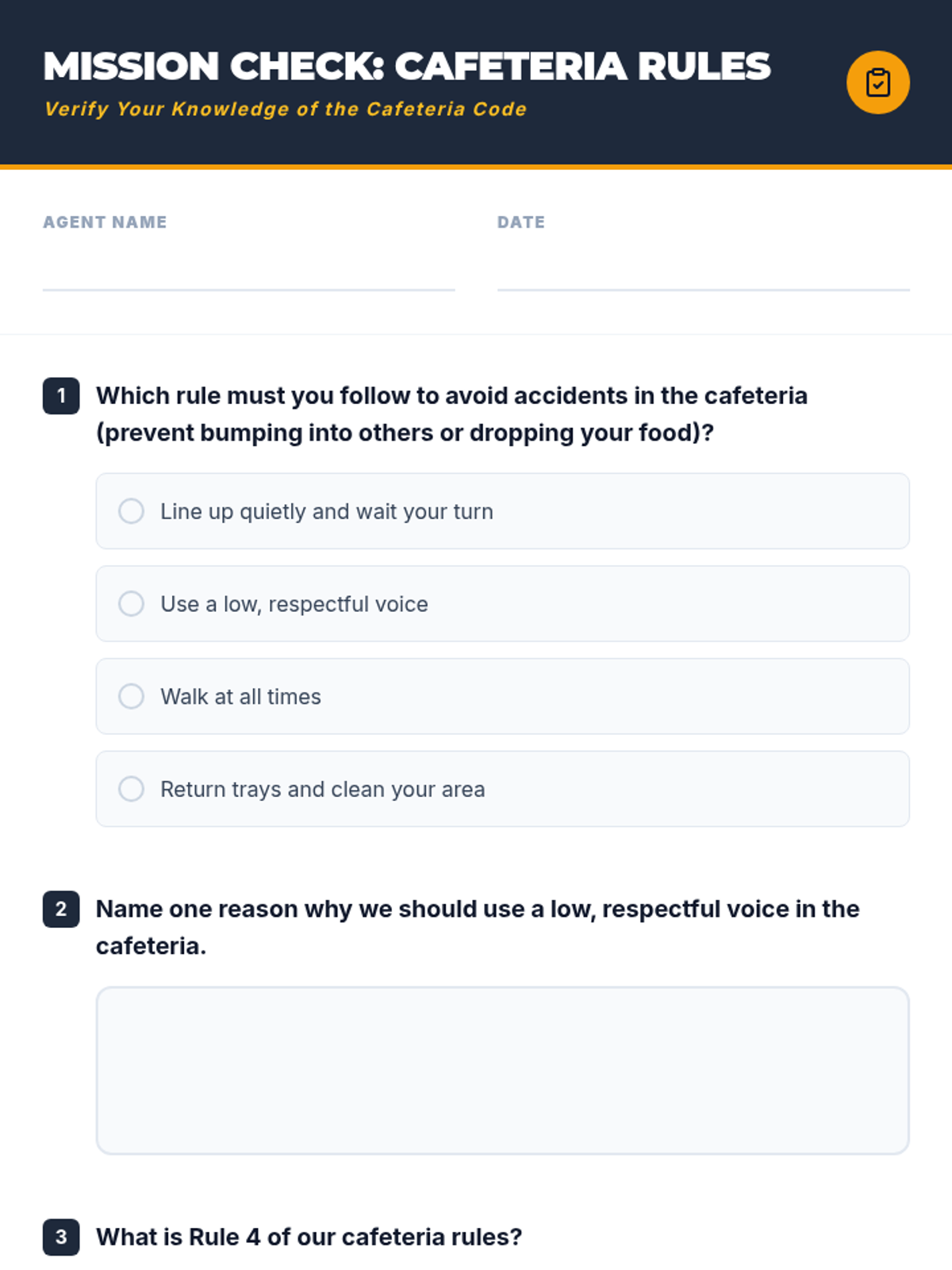Click the question 3 number badge
Screen dimensions: 952x1270
(61, 1237)
